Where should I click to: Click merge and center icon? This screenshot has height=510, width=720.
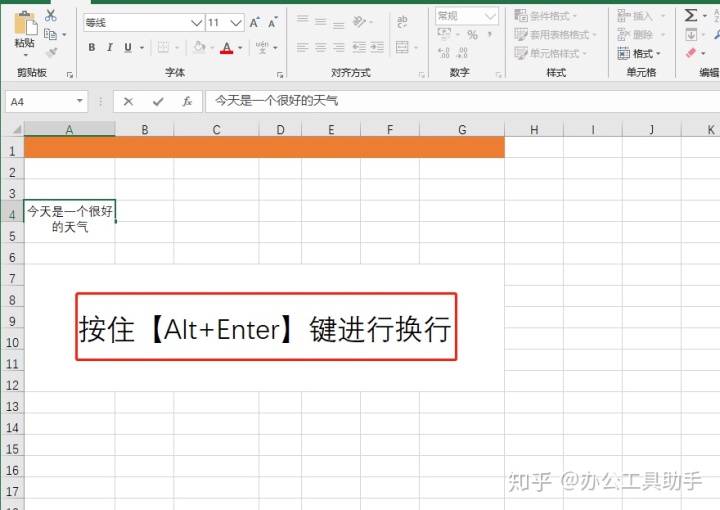pos(402,47)
